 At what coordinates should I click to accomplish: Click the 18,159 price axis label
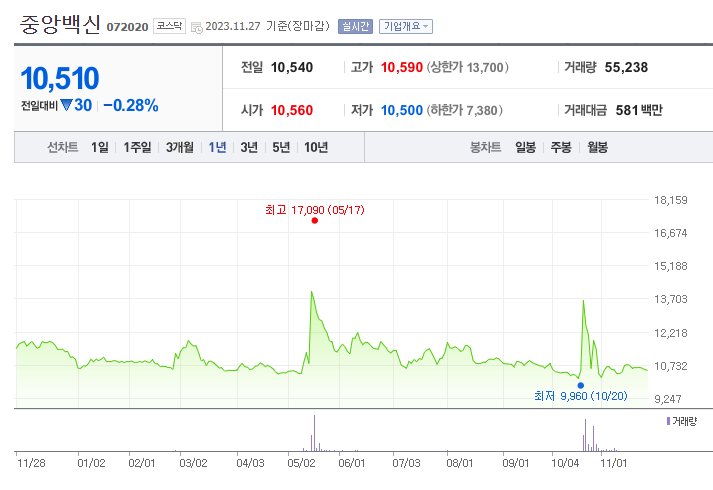point(671,200)
